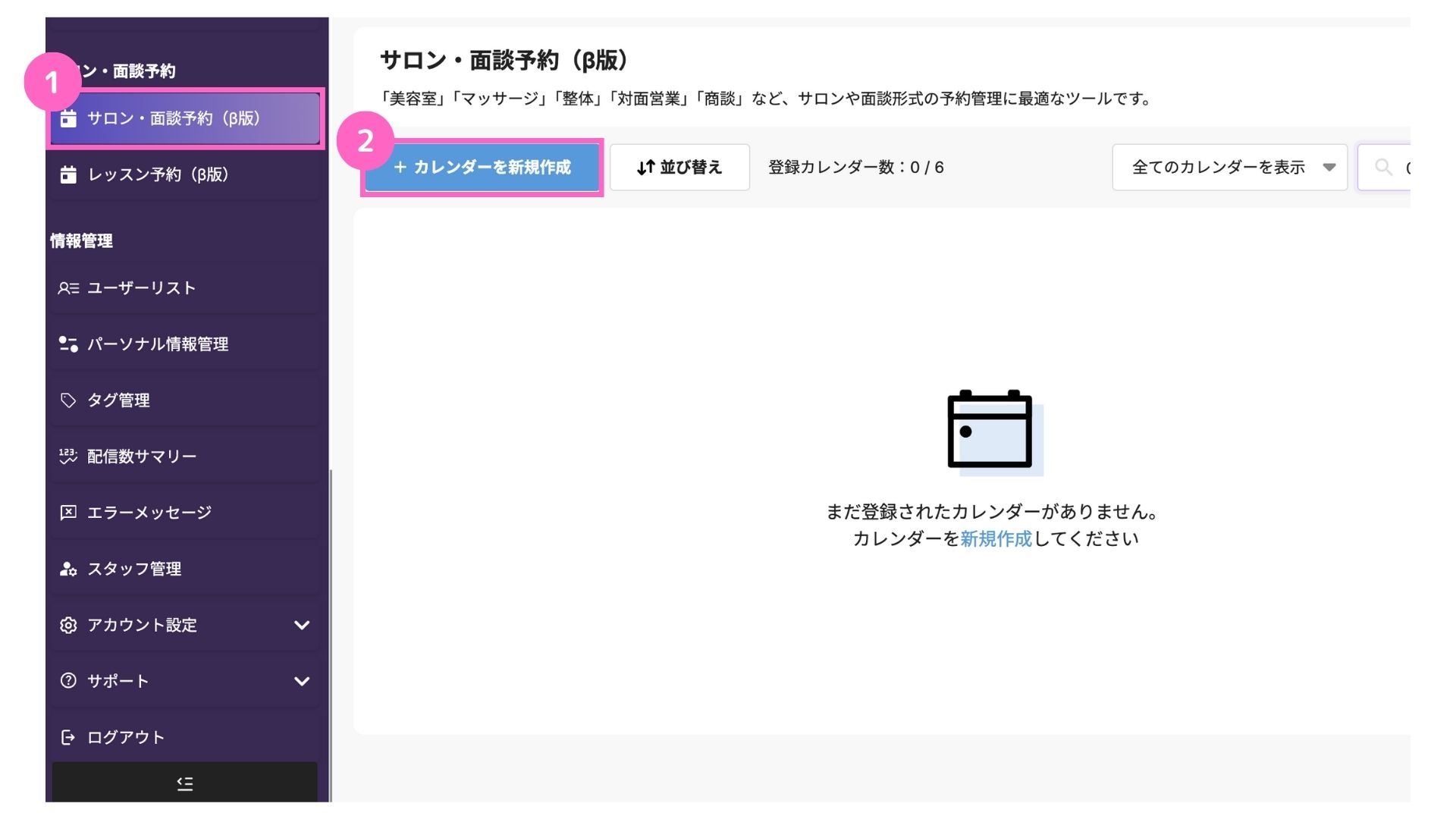Follow the 新規作成 link in the empty message

pyautogui.click(x=996, y=539)
